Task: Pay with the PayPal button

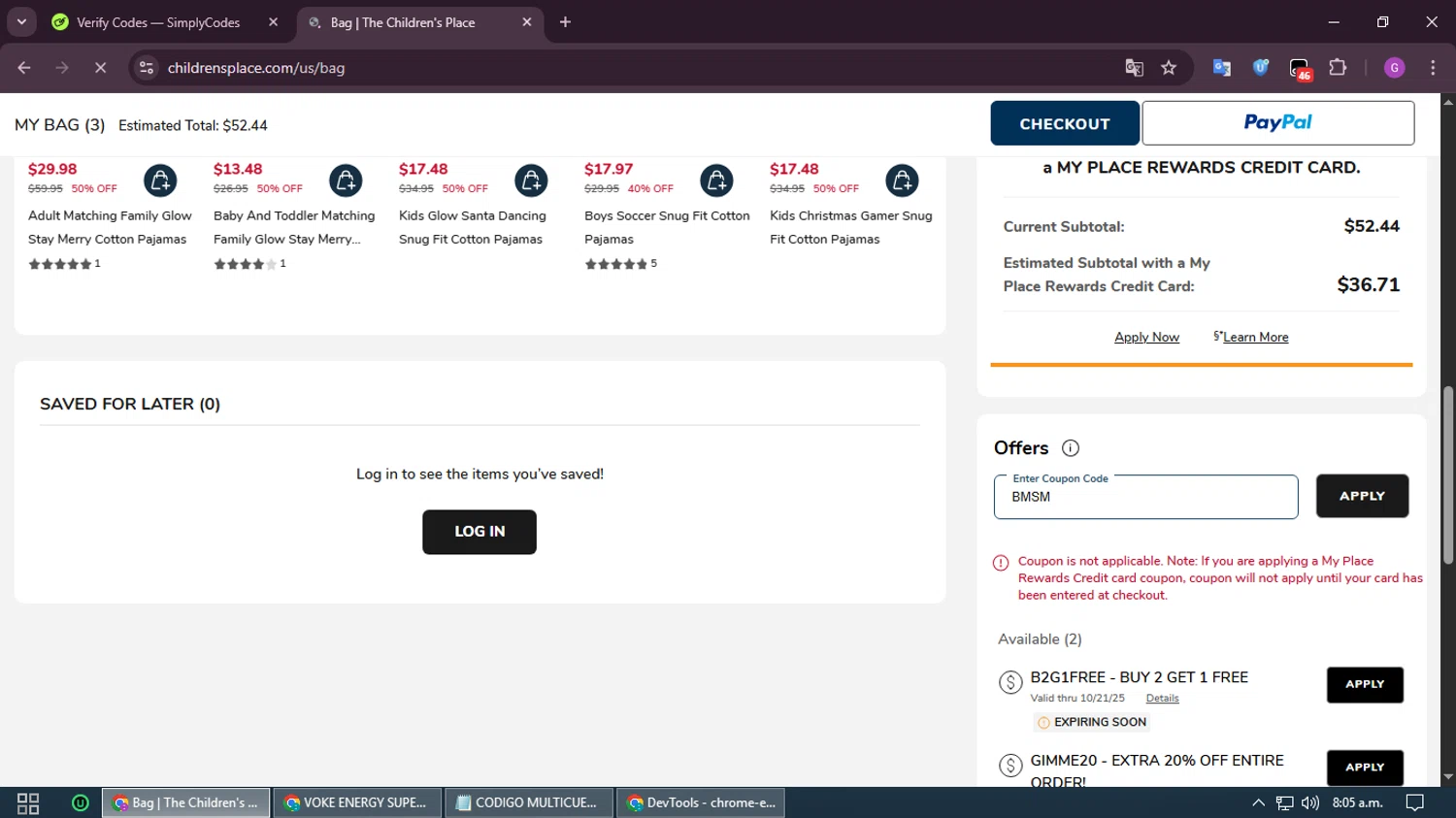Action: [x=1277, y=123]
